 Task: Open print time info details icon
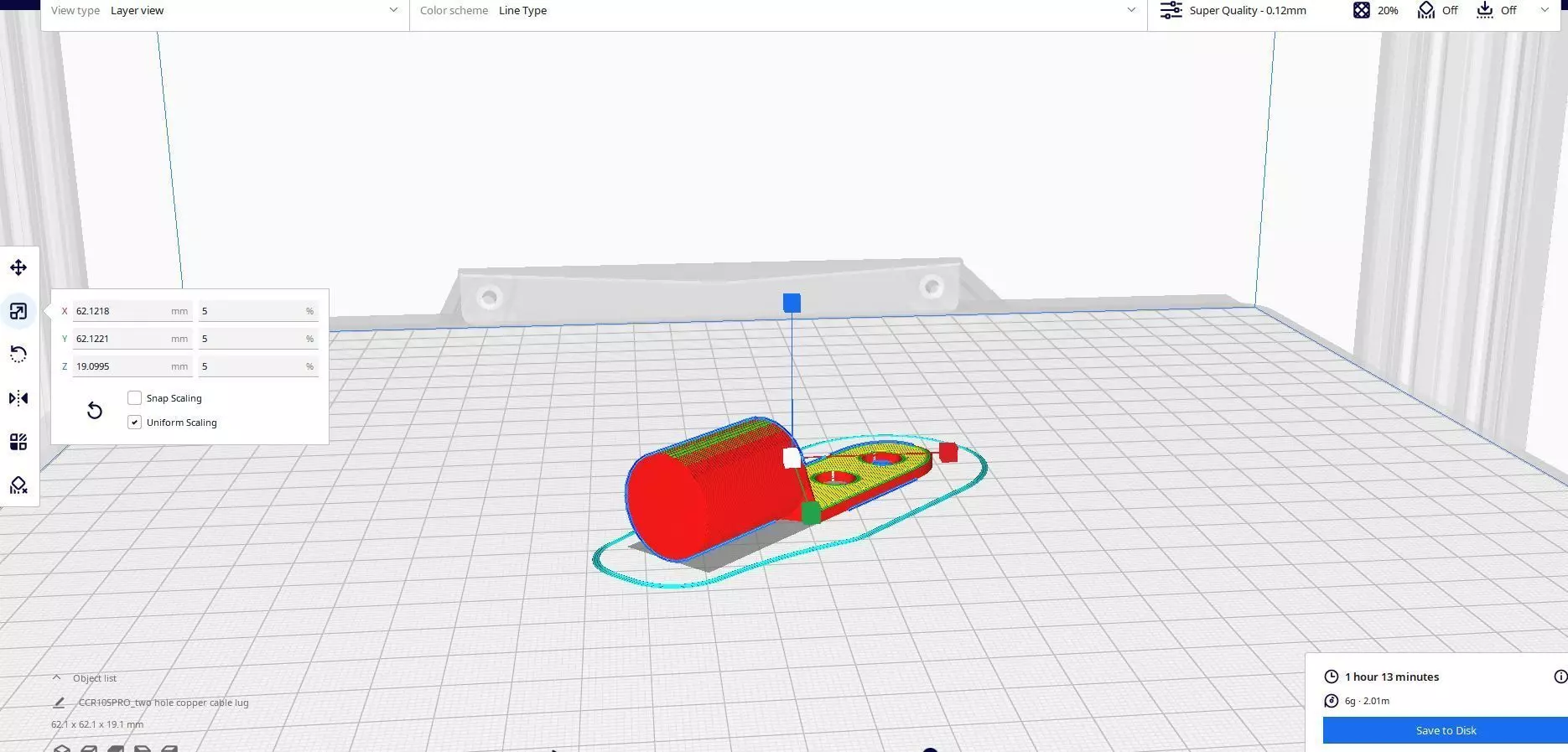(x=1560, y=677)
